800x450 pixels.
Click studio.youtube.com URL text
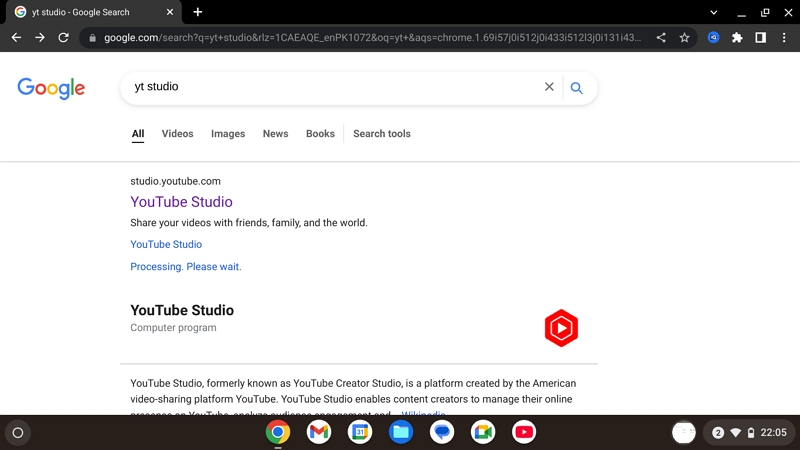pos(176,181)
